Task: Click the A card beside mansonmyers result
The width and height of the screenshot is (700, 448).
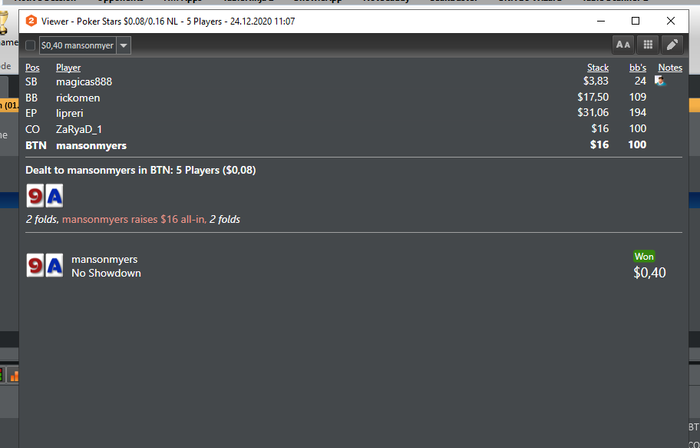Action: tap(54, 265)
